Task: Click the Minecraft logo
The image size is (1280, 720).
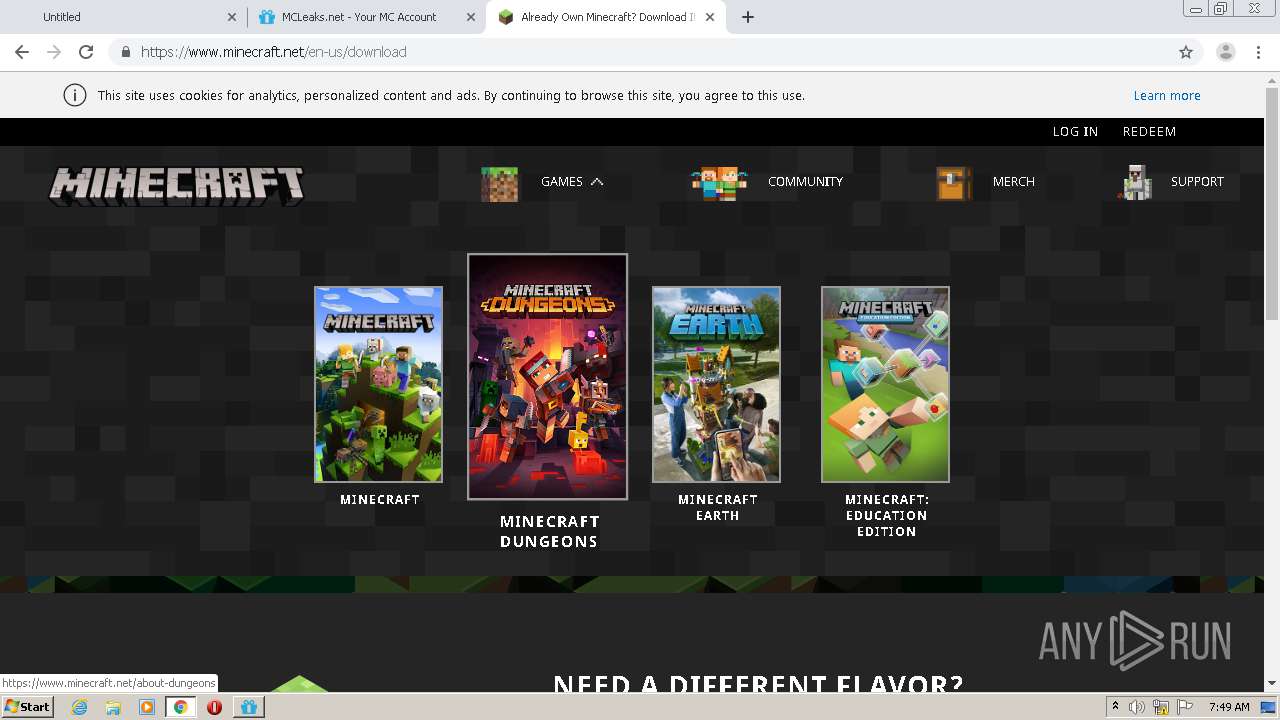Action: click(177, 186)
